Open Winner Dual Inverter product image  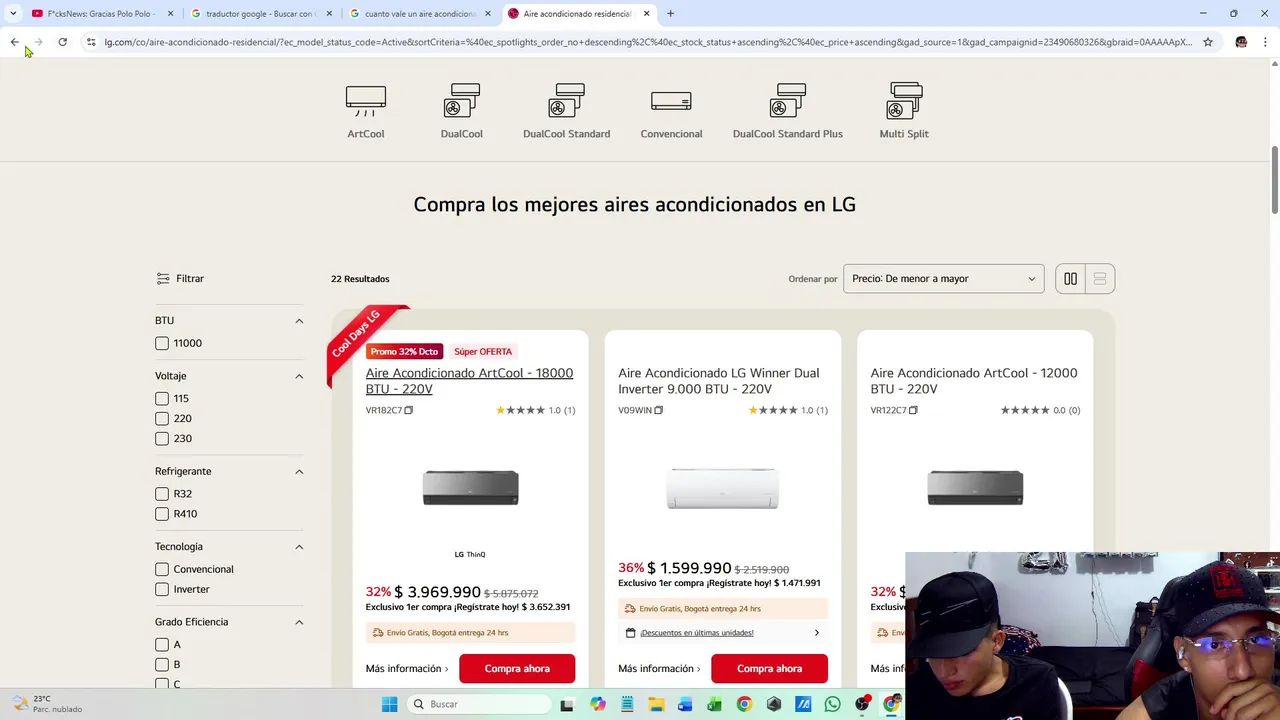pyautogui.click(x=722, y=488)
